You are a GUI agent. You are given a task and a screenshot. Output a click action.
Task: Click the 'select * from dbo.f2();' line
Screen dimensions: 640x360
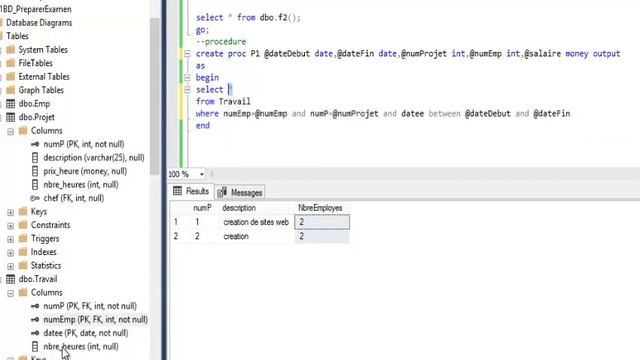tap(248, 18)
